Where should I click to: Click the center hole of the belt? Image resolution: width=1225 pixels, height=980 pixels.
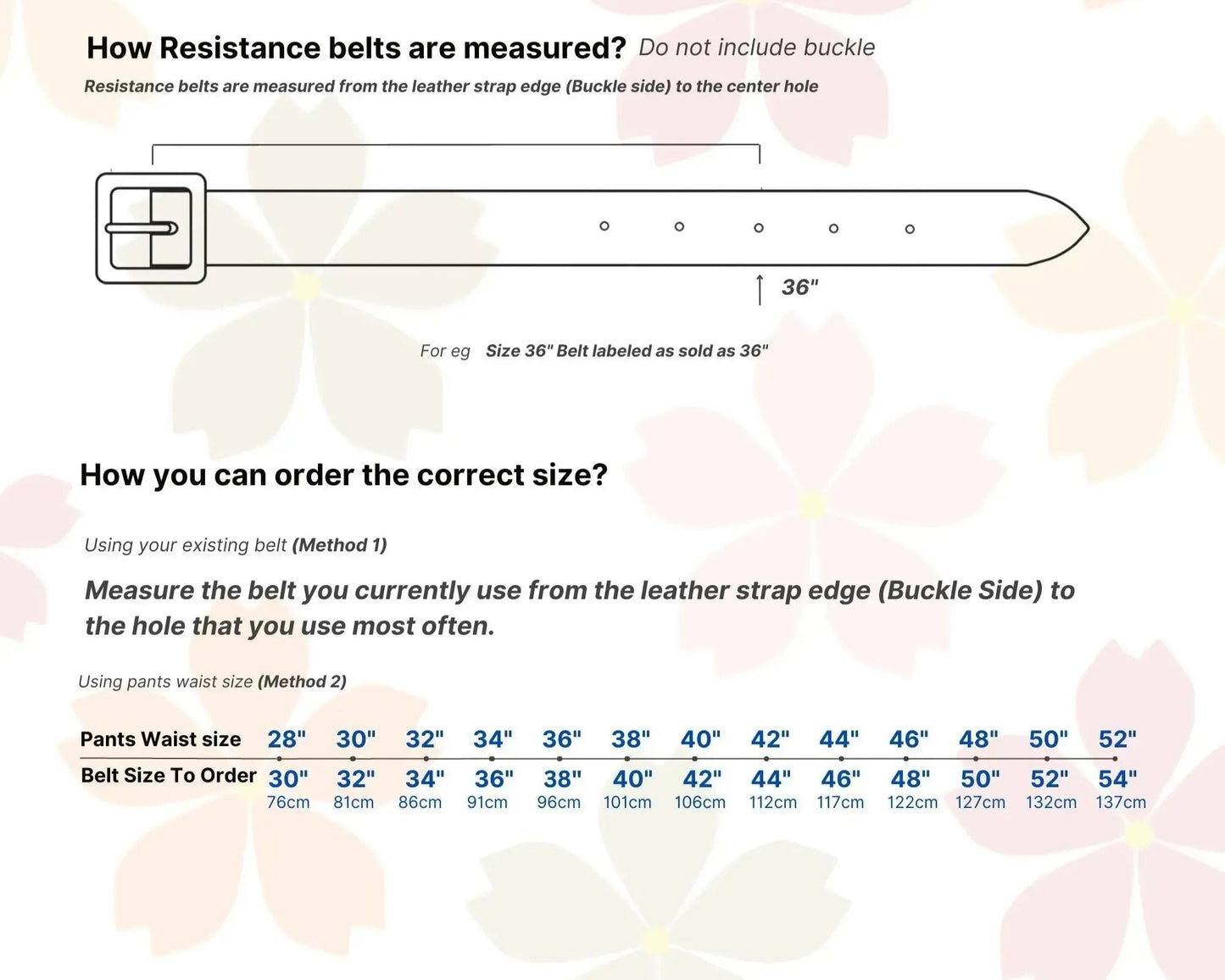(759, 228)
